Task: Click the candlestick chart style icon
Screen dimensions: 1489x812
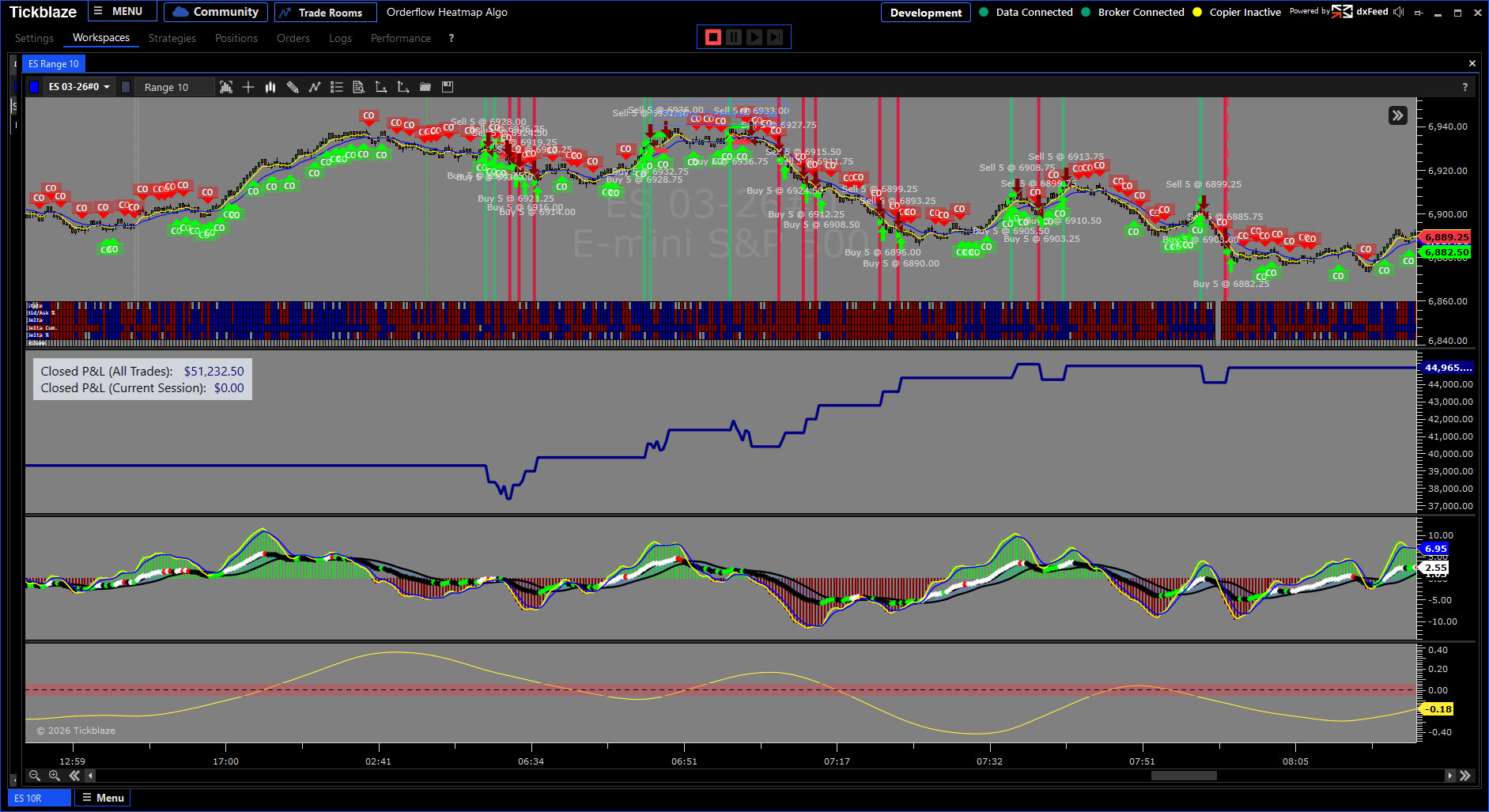Action: tap(270, 87)
